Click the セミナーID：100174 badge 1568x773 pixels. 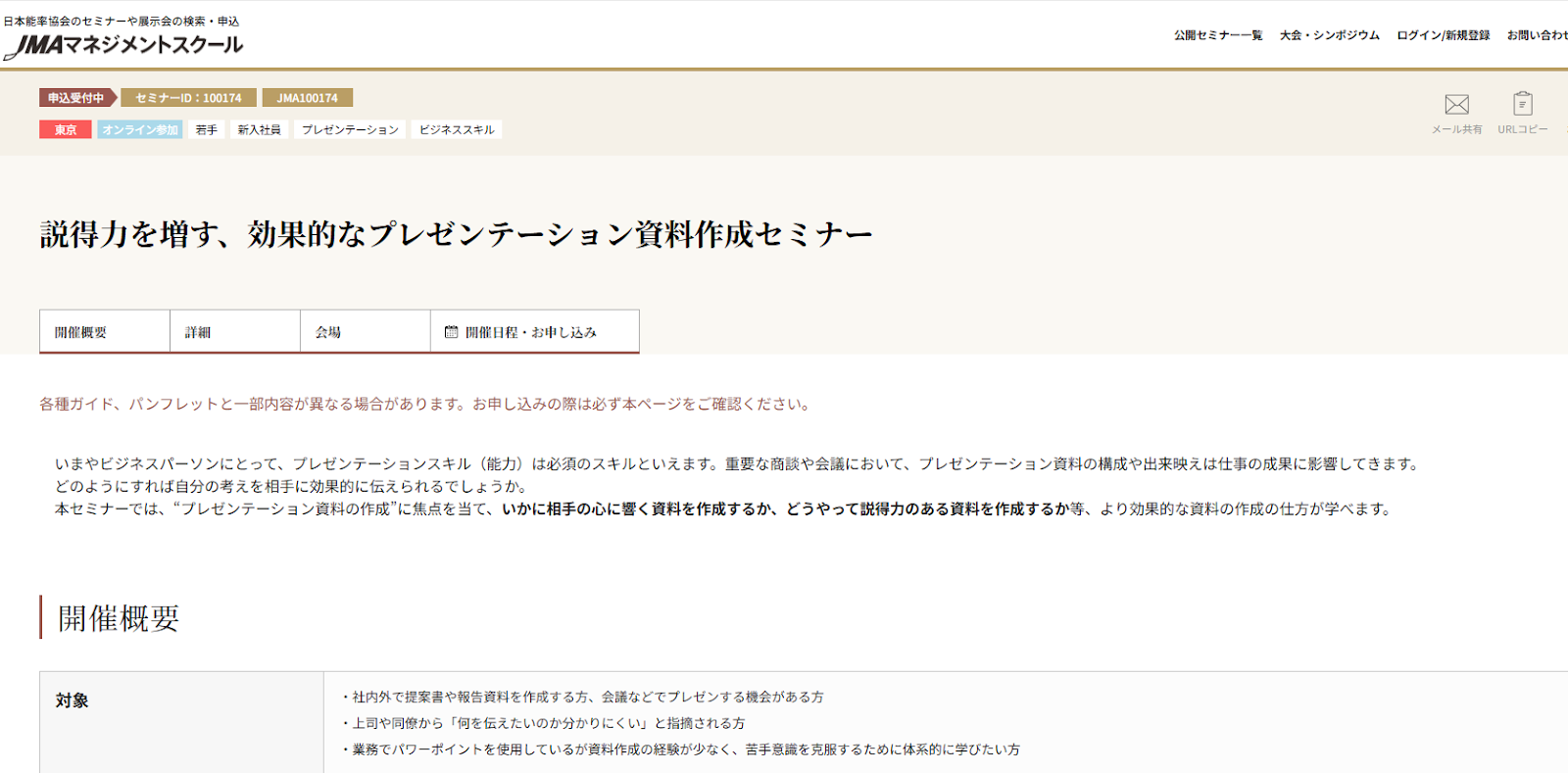188,98
